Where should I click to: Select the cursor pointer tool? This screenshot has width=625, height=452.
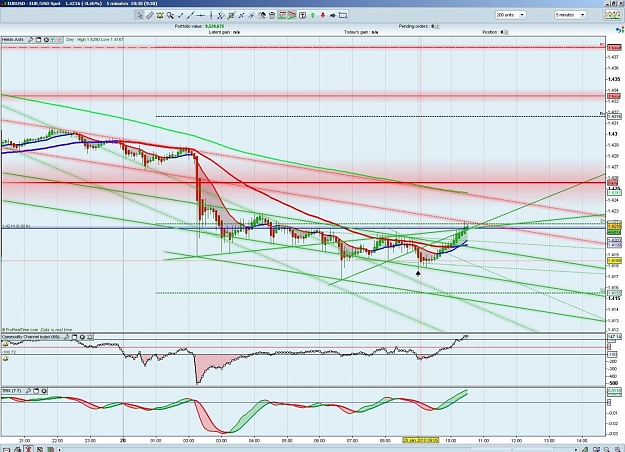(x=140, y=16)
